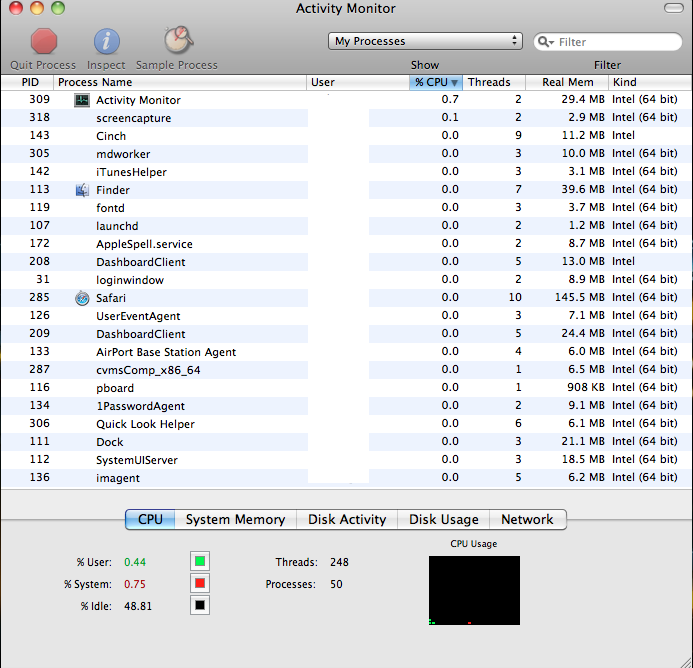Click the % Idle value 48.81
Viewport: 693px width, 668px height.
point(138,606)
